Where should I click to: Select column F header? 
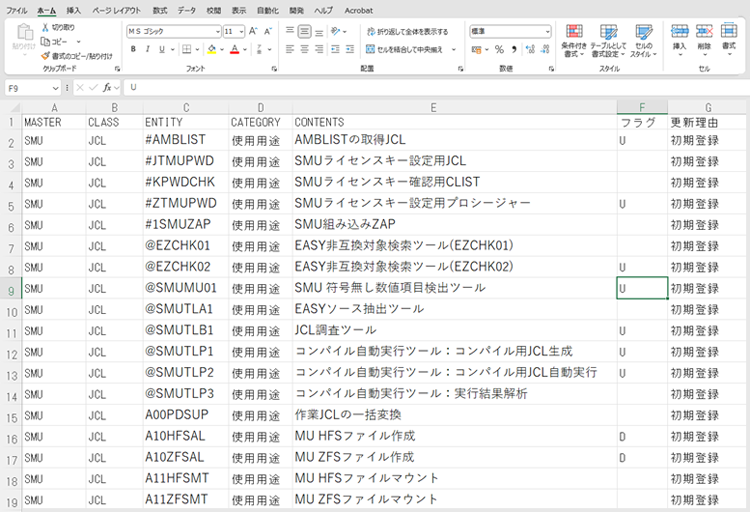click(x=642, y=108)
